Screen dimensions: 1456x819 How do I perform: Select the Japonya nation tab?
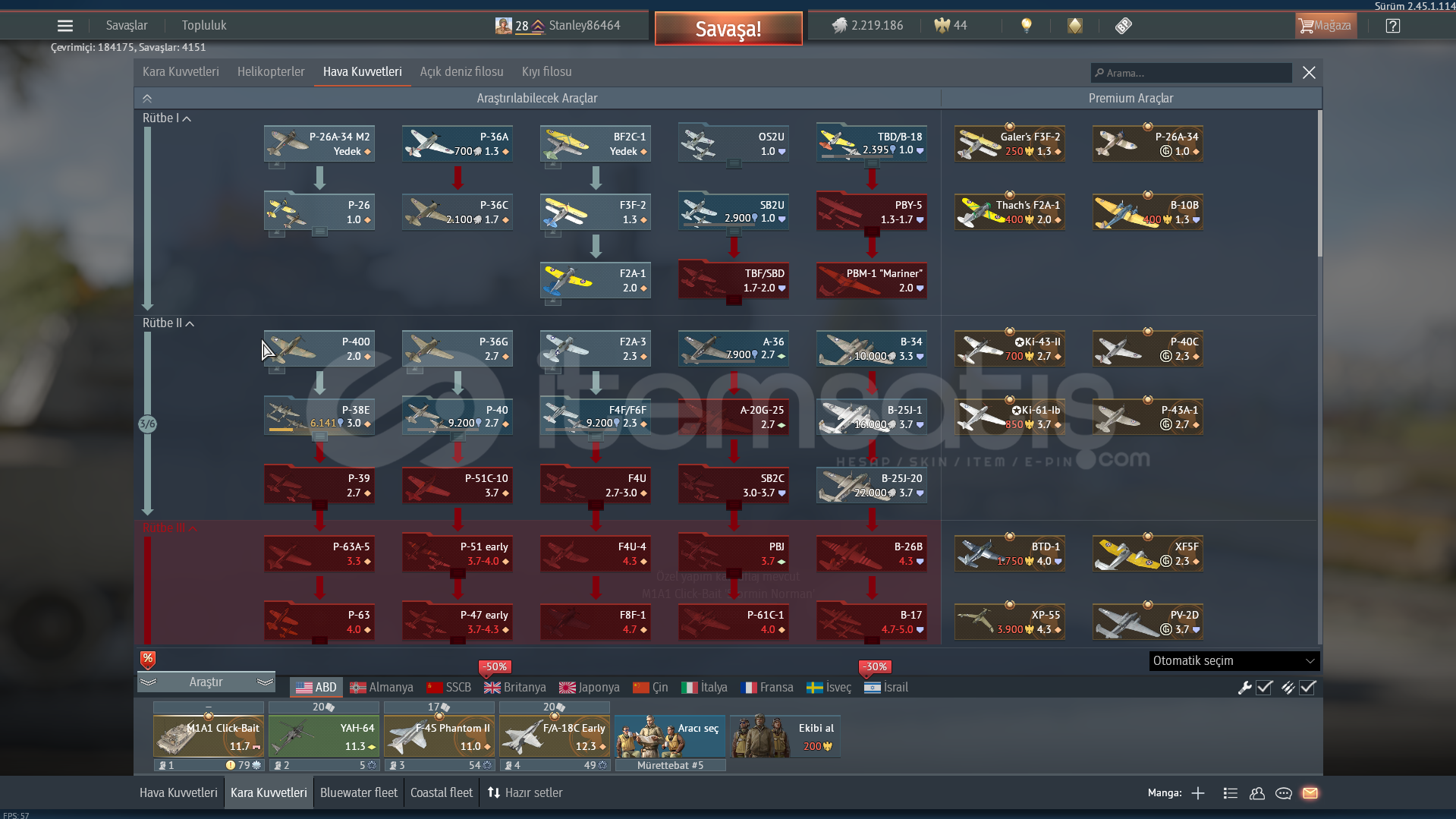590,688
